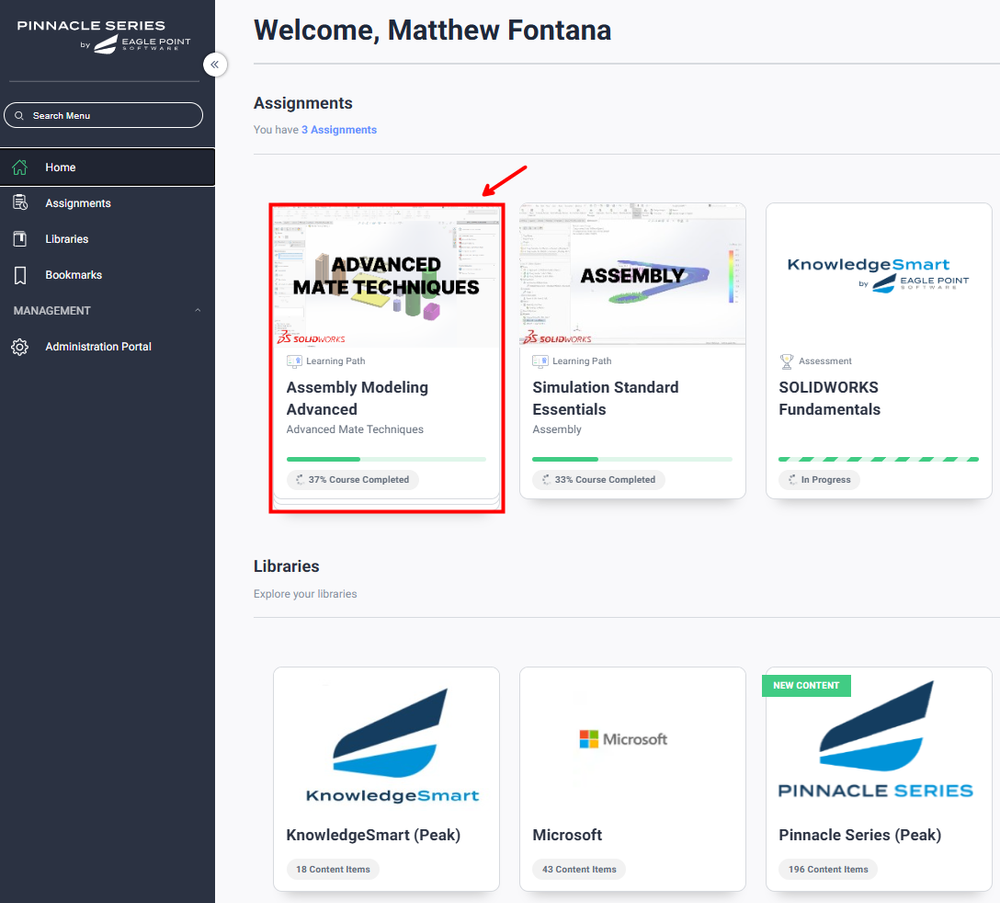Image resolution: width=1000 pixels, height=903 pixels.
Task: Click spinner icon on 33% Course Completed badge
Action: (546, 480)
